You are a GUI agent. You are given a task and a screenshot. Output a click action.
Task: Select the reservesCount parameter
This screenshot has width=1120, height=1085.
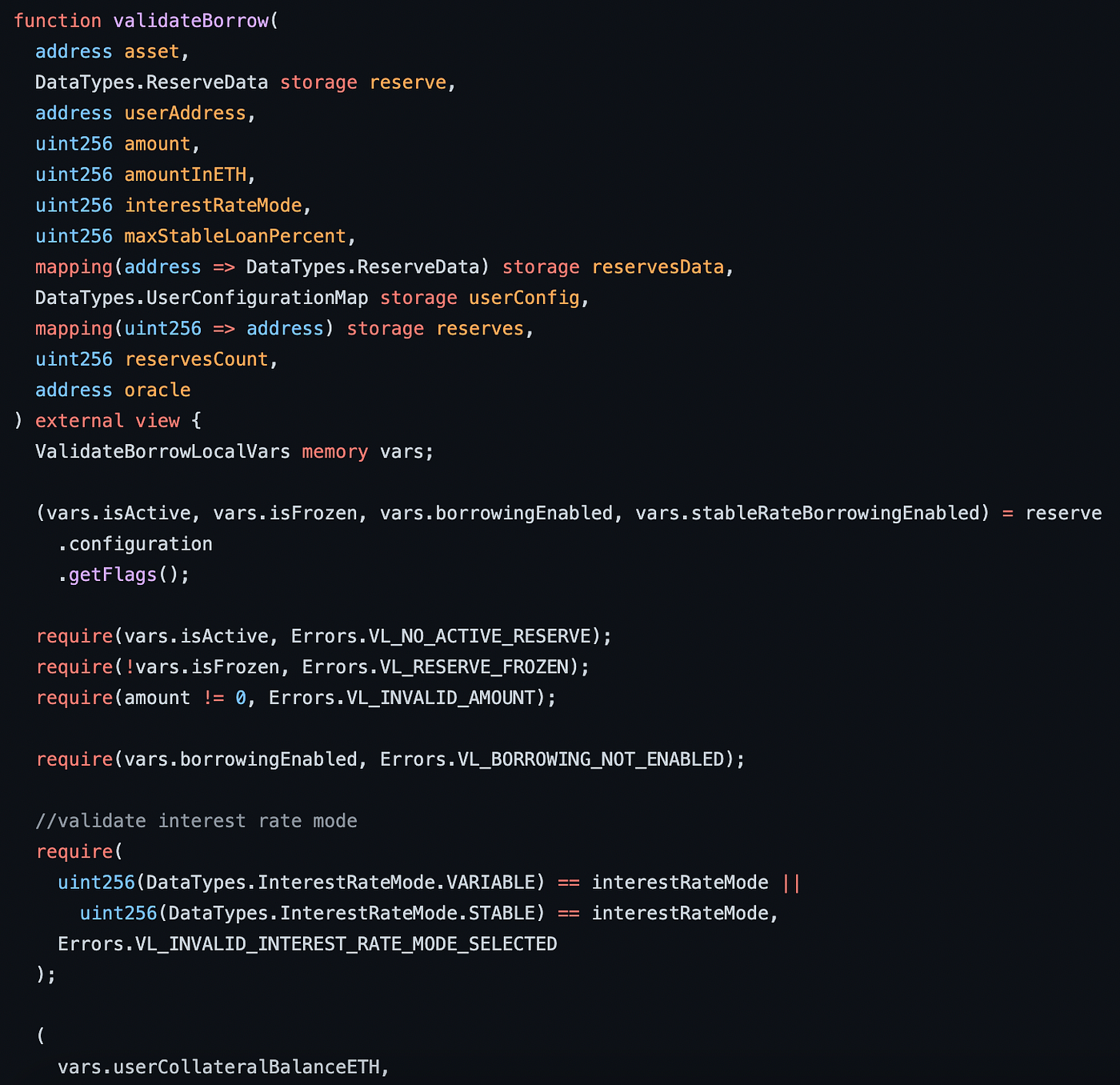pyautogui.click(x=196, y=360)
